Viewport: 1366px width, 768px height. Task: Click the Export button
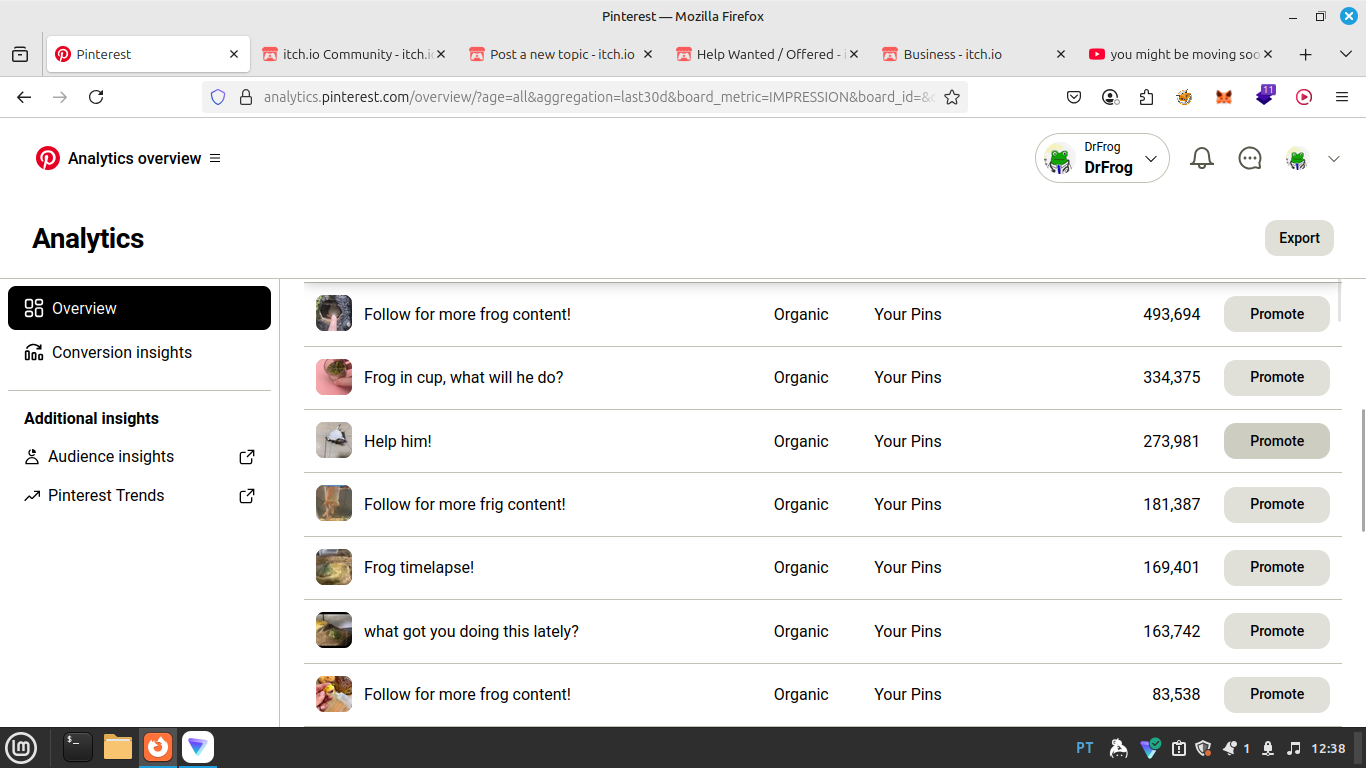[x=1299, y=238]
